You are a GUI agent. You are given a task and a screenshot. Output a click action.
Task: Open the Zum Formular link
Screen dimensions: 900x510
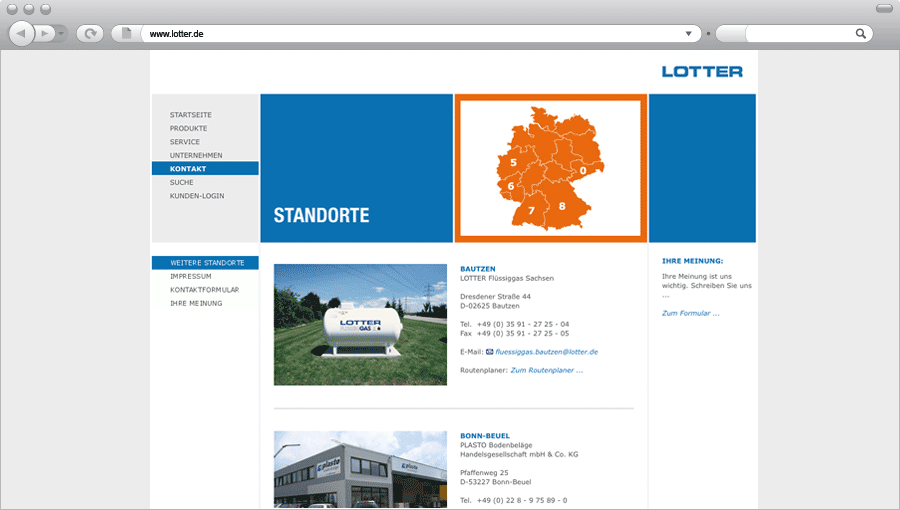coord(690,313)
